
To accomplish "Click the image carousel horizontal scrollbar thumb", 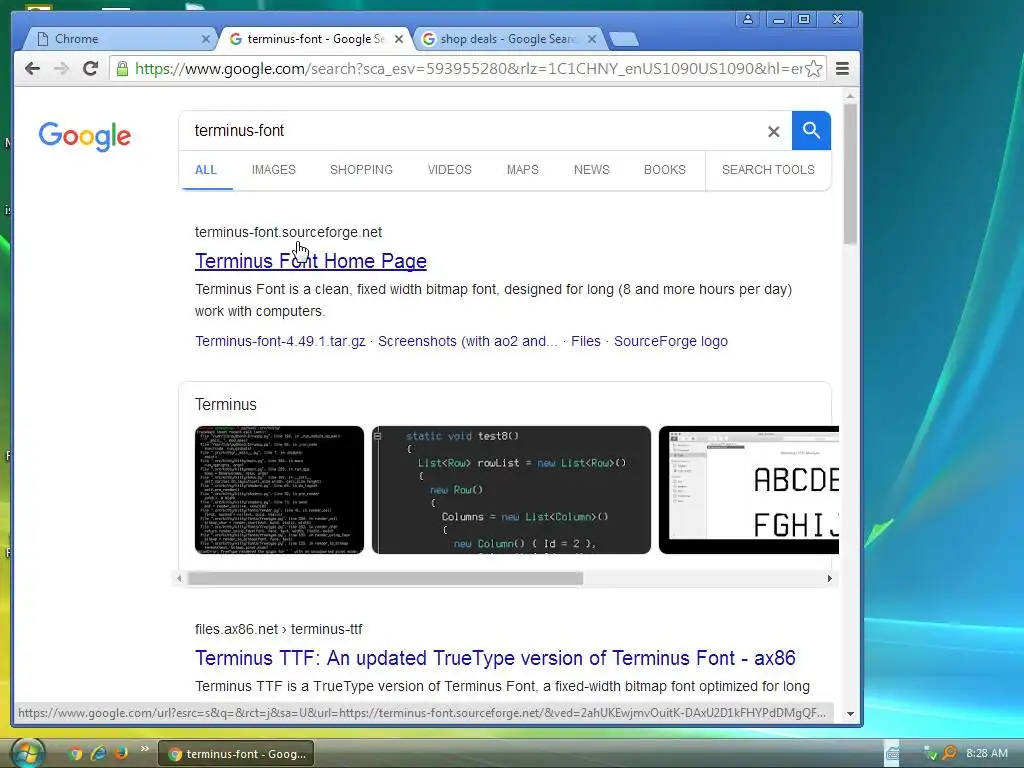I will pos(385,579).
